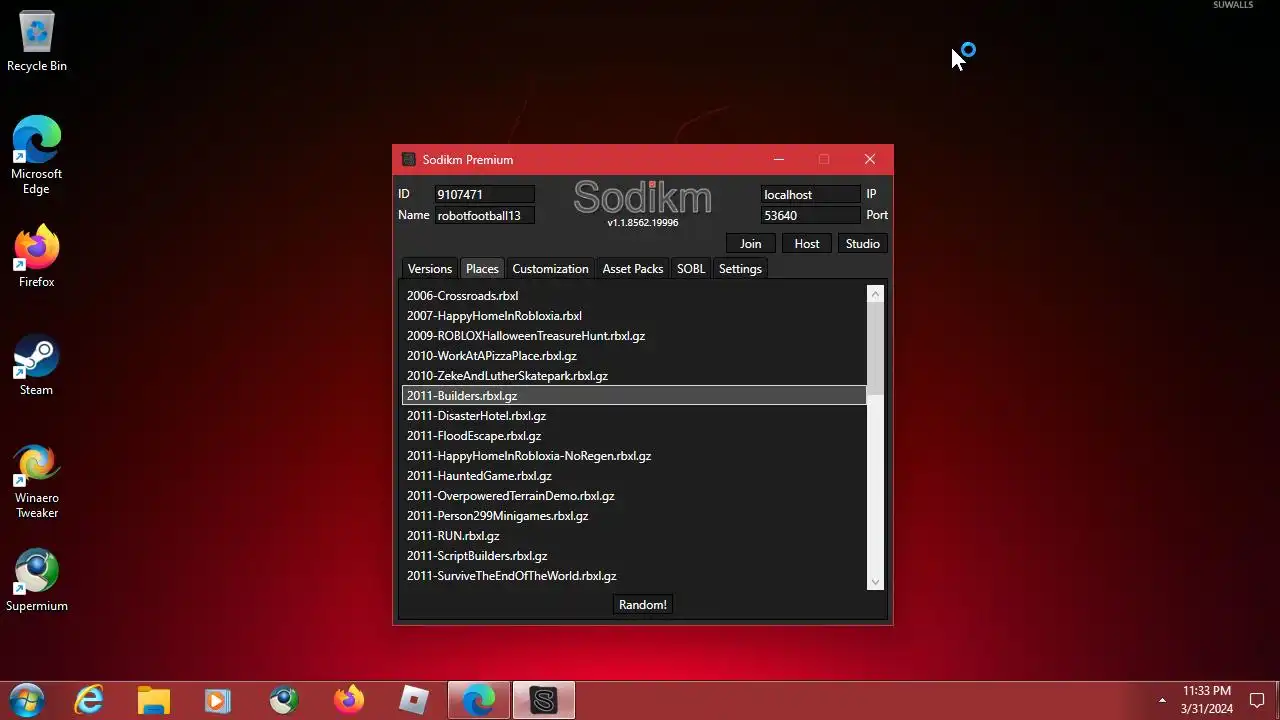Open the Microsoft Edge desktop shortcut
1280x720 pixels.
click(x=37, y=155)
